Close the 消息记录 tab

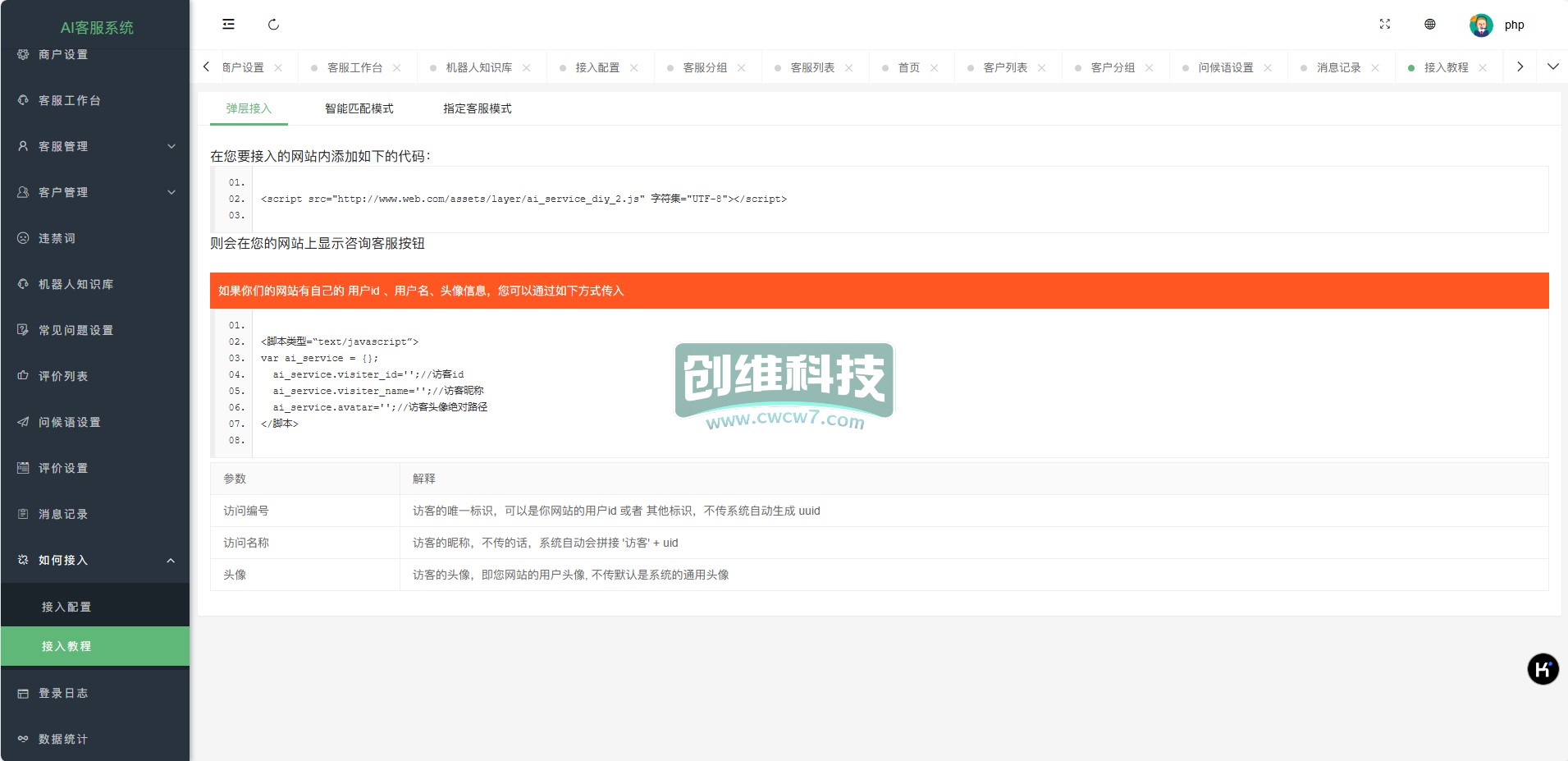point(1375,67)
